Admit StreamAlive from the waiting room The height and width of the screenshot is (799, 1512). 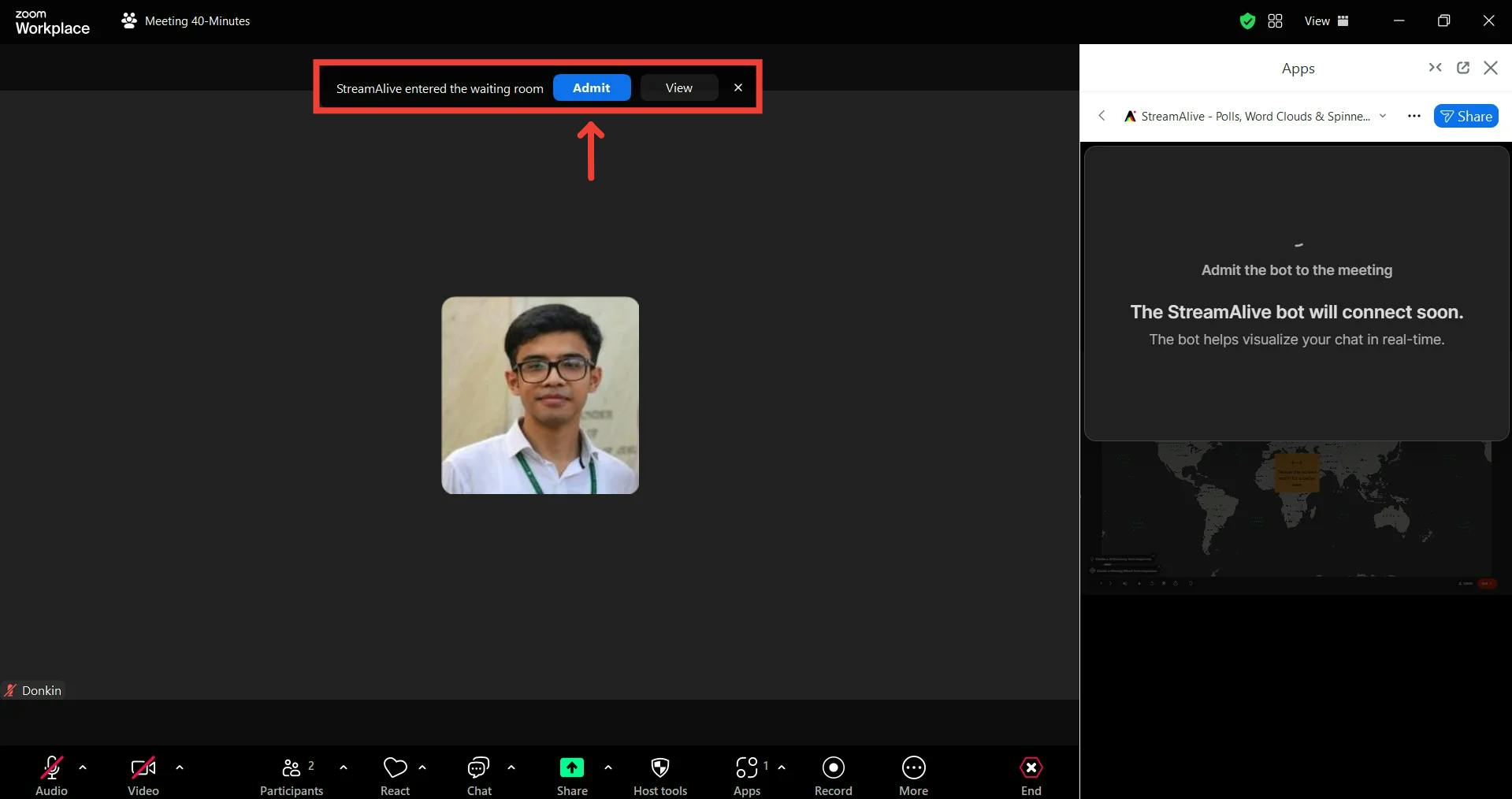click(591, 87)
